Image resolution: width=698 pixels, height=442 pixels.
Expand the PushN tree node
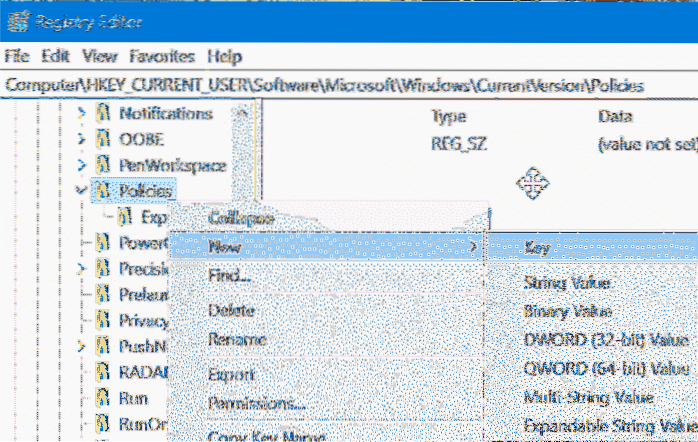(81, 346)
